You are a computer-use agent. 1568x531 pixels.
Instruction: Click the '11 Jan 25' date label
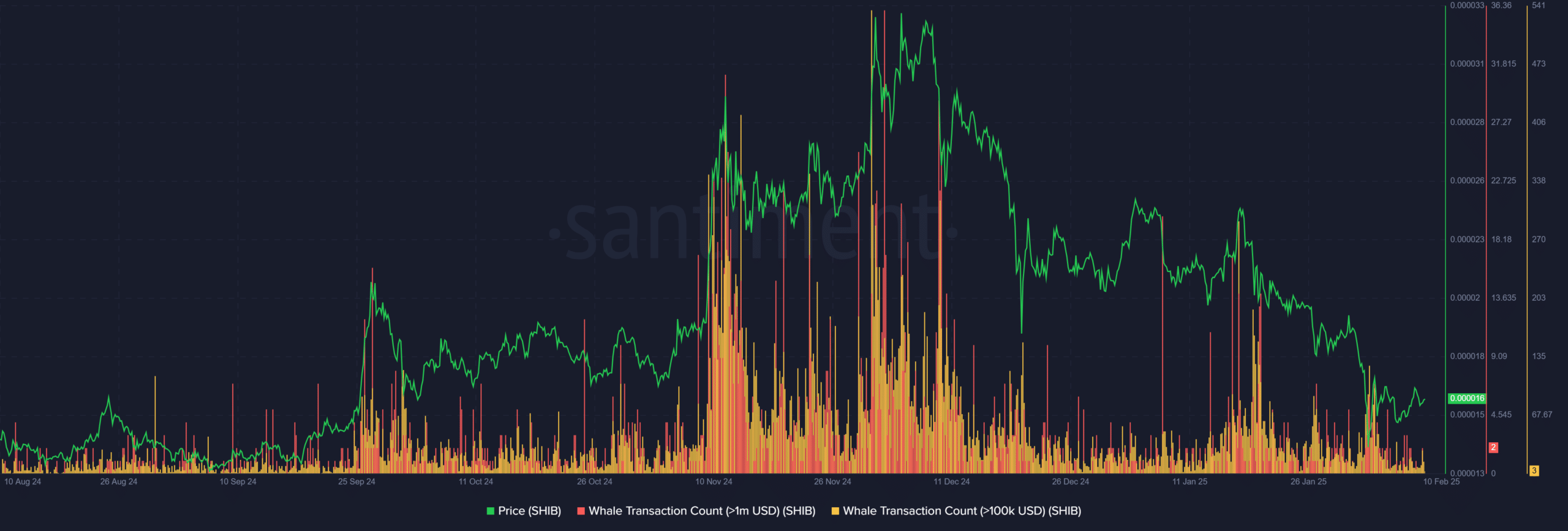pos(1189,481)
